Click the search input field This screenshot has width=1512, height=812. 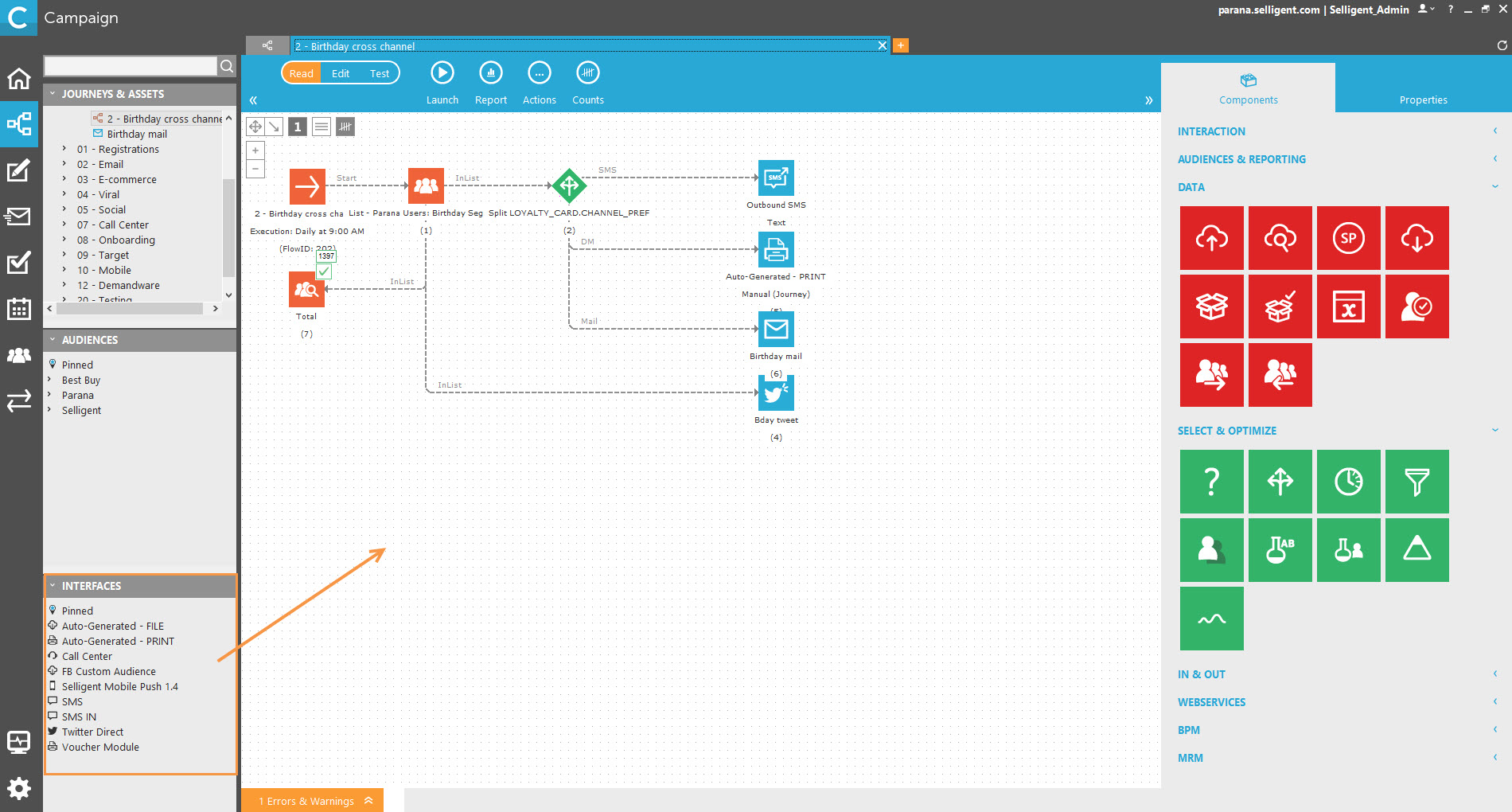pyautogui.click(x=131, y=66)
